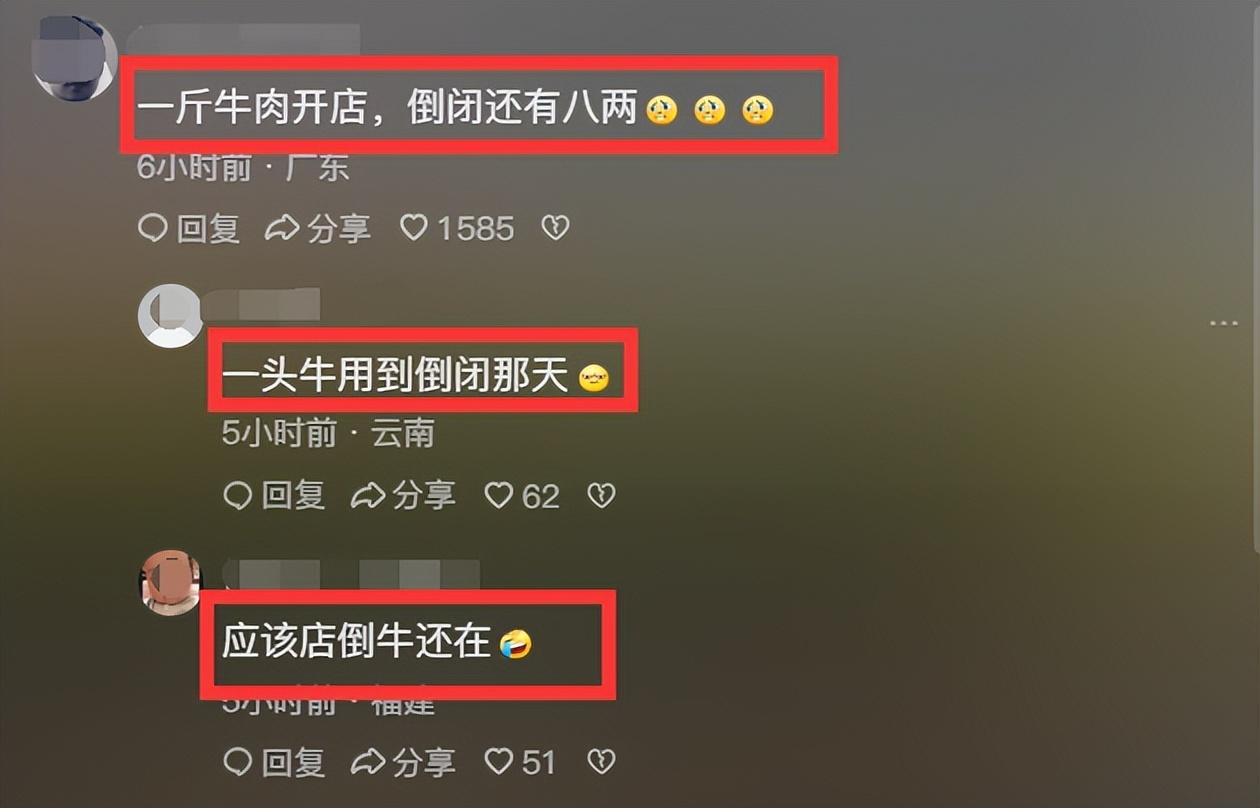Open comment text 一斤牛肉开店，倒闭还有八两

pos(387,108)
